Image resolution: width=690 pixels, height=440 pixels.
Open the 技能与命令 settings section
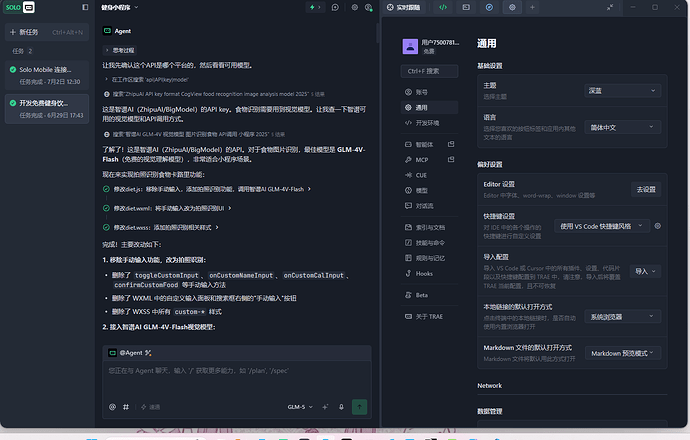(429, 243)
